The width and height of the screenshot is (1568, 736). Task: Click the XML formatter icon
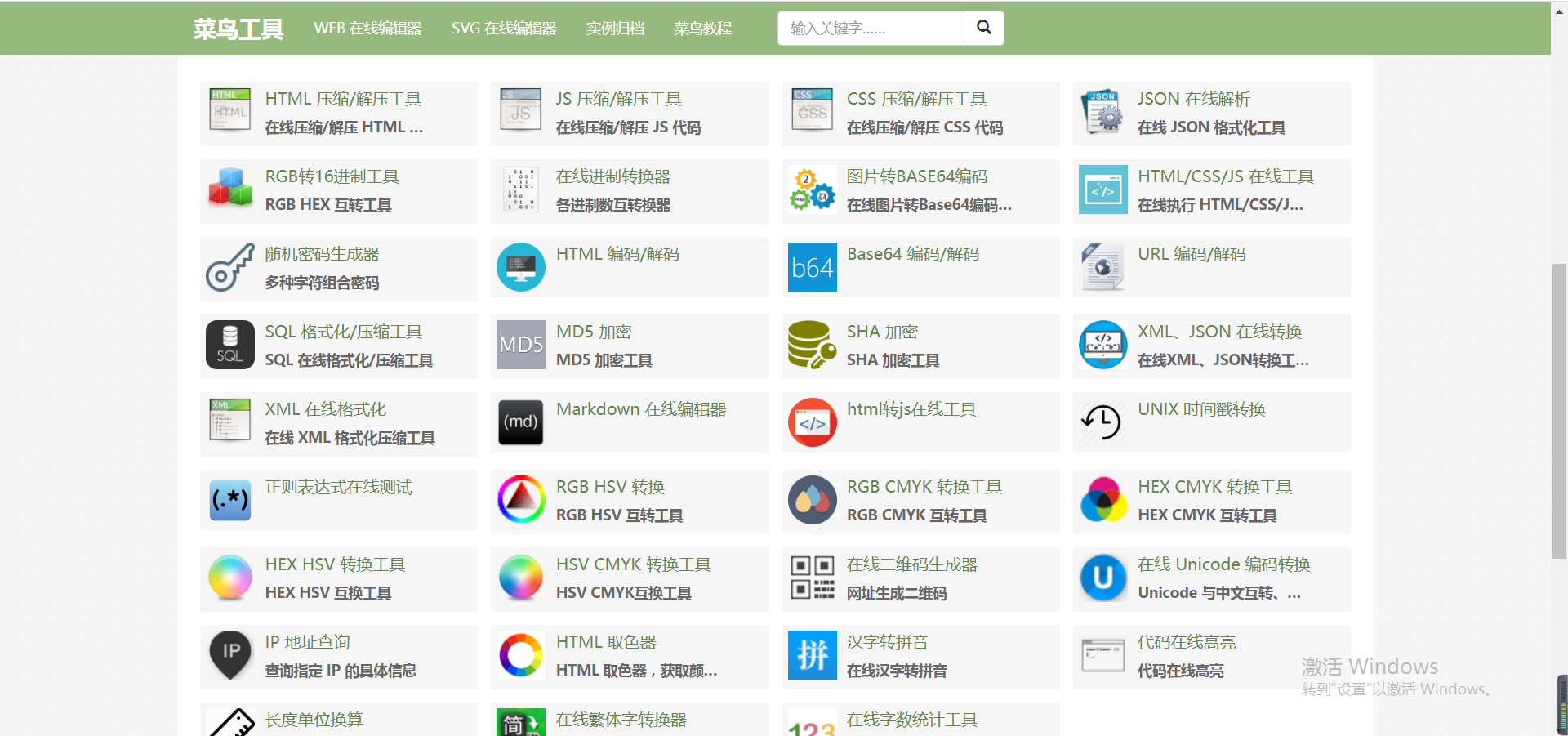point(230,420)
